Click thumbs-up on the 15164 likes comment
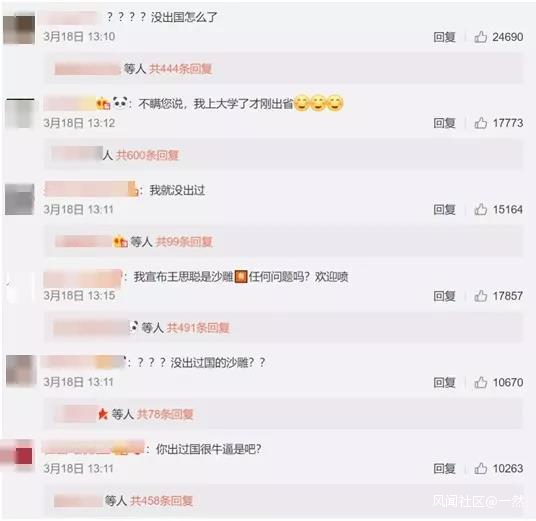 point(480,209)
